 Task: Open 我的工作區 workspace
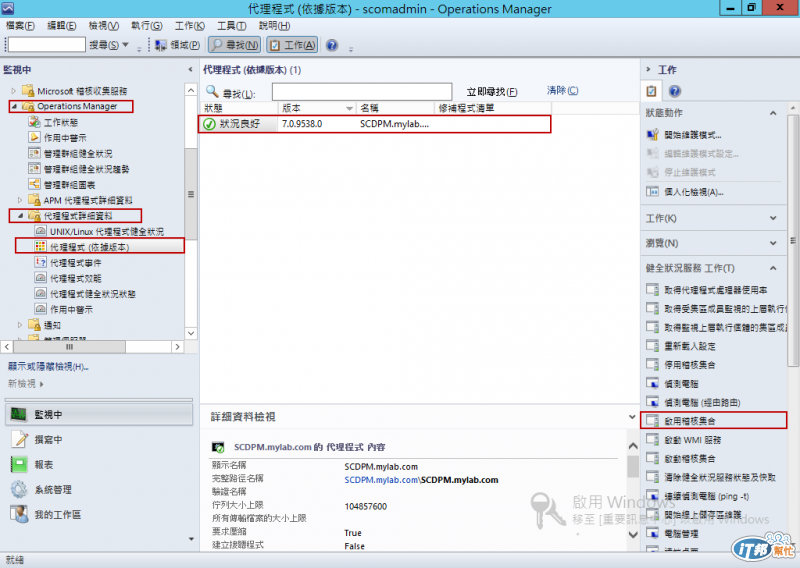point(99,514)
